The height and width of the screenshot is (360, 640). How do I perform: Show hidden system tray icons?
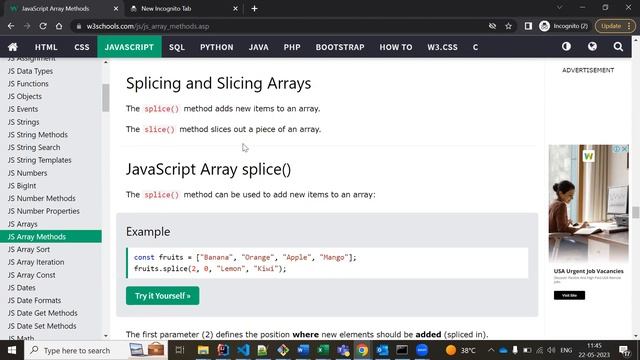[x=491, y=350]
